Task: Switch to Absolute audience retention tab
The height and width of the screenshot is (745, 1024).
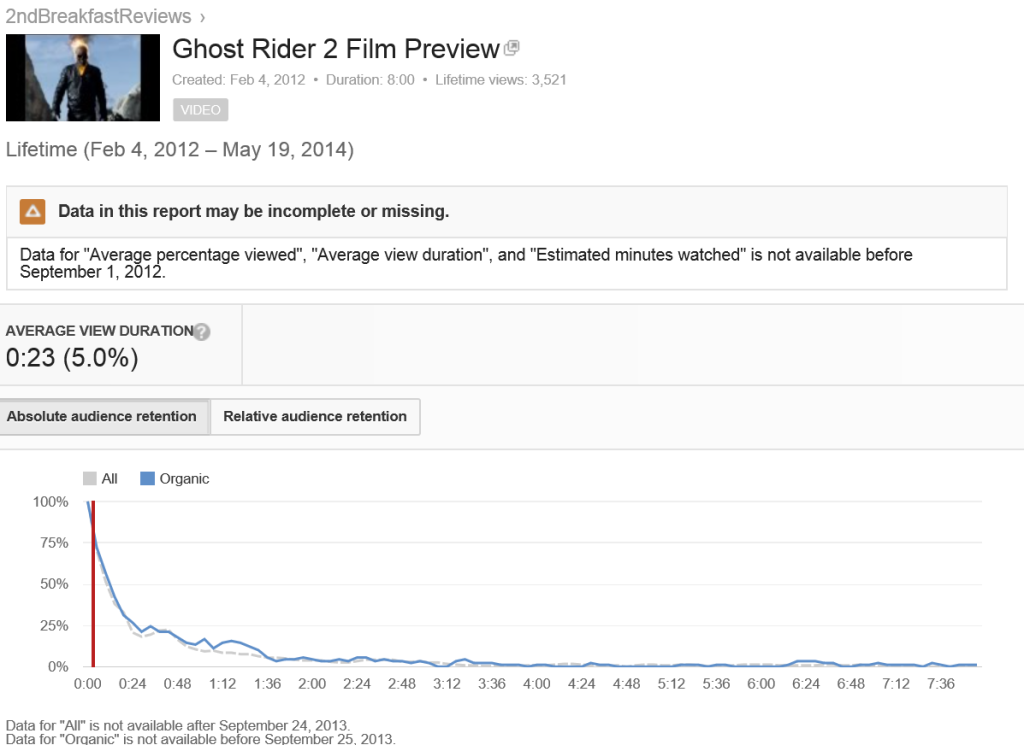Action: pyautogui.click(x=104, y=417)
